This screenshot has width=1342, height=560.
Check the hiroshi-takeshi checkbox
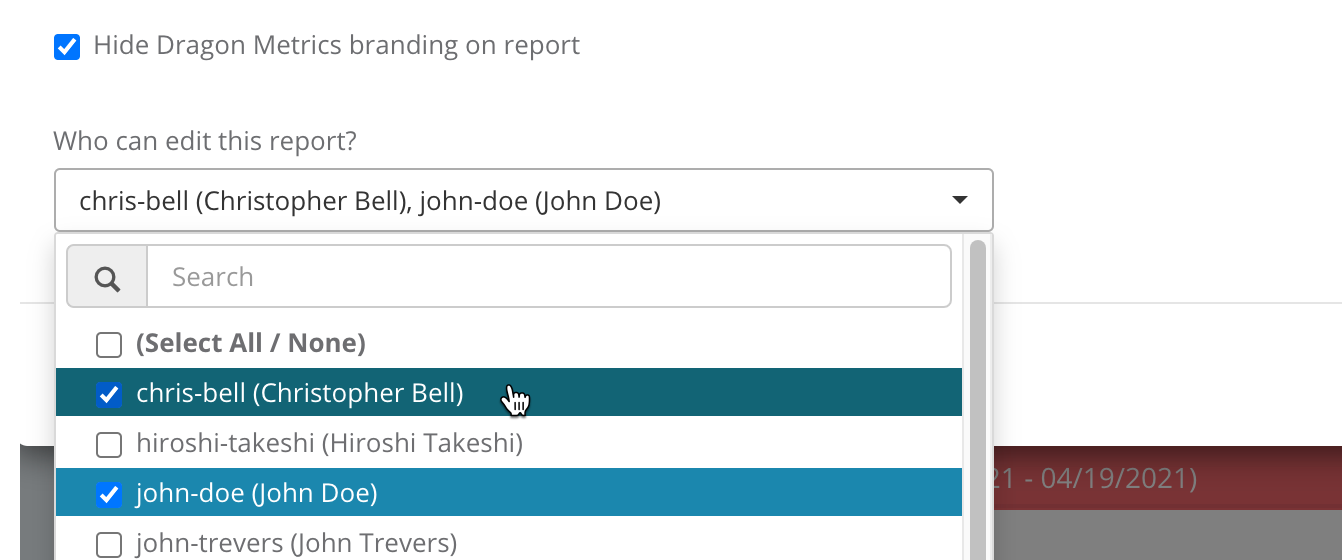(108, 444)
